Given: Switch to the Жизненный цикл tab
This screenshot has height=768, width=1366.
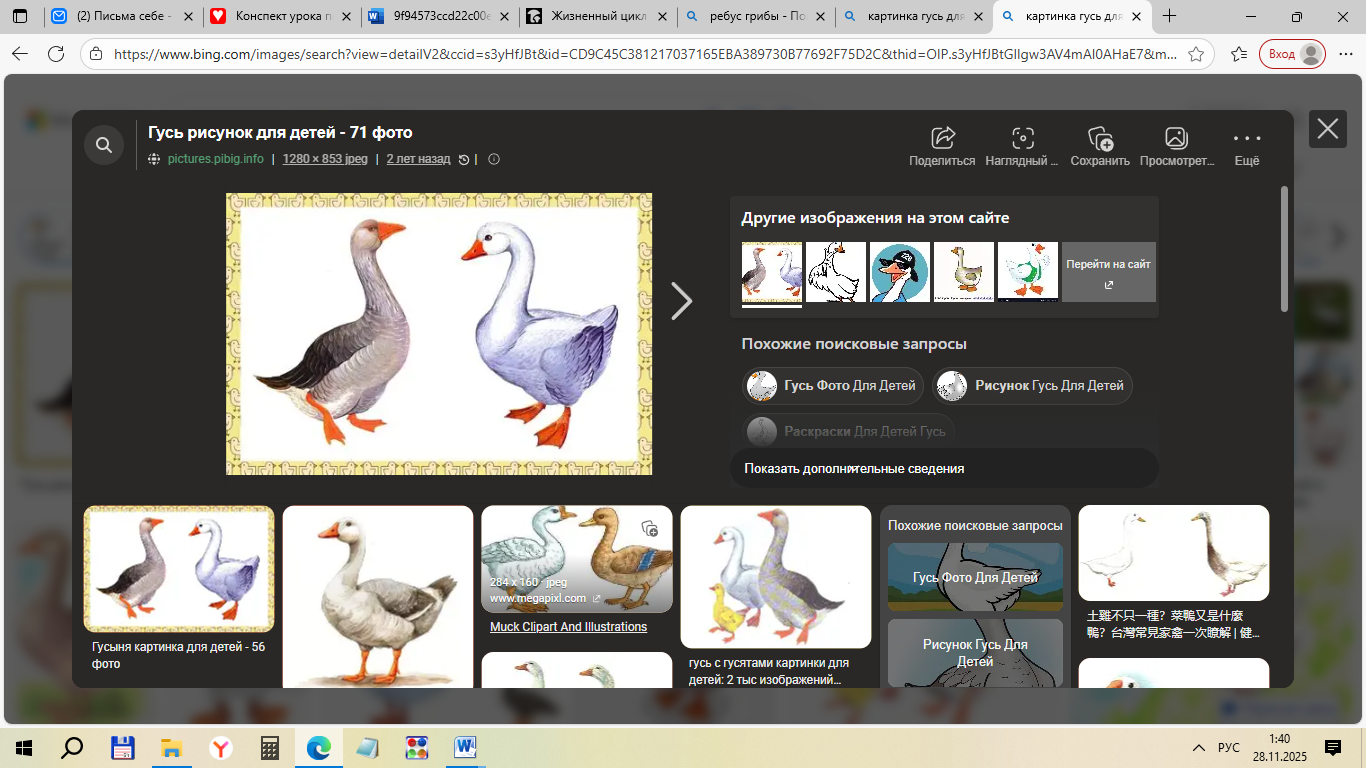Looking at the screenshot, I should click(x=597, y=16).
